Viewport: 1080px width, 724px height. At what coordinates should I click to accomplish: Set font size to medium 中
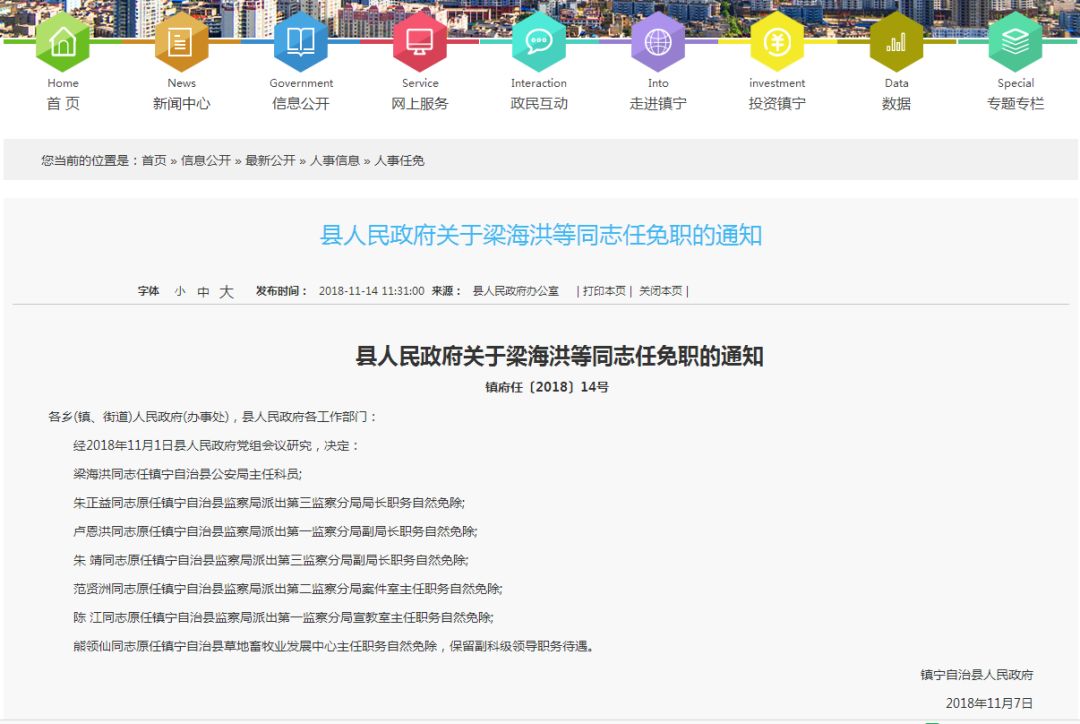203,291
